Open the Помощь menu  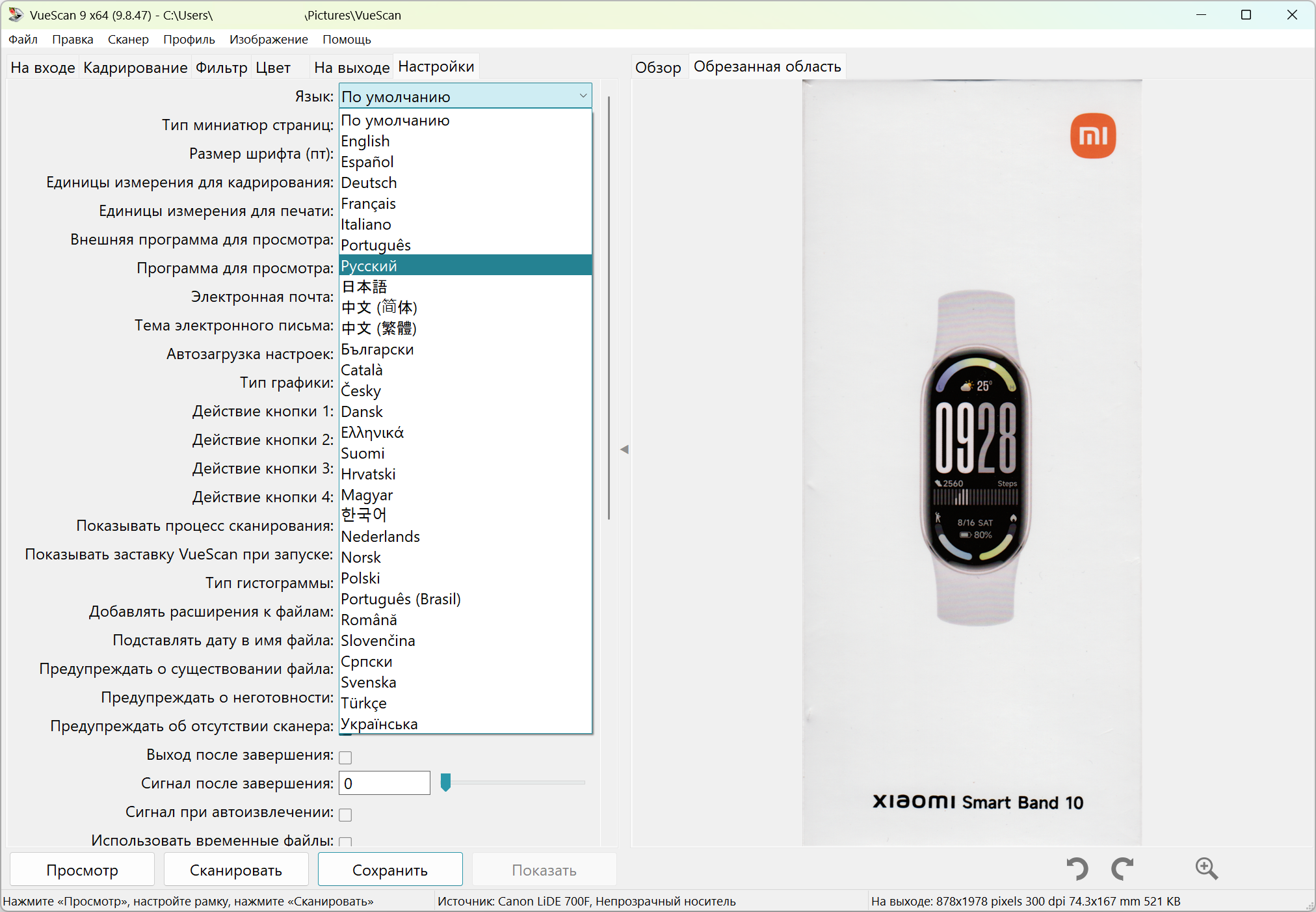click(347, 39)
